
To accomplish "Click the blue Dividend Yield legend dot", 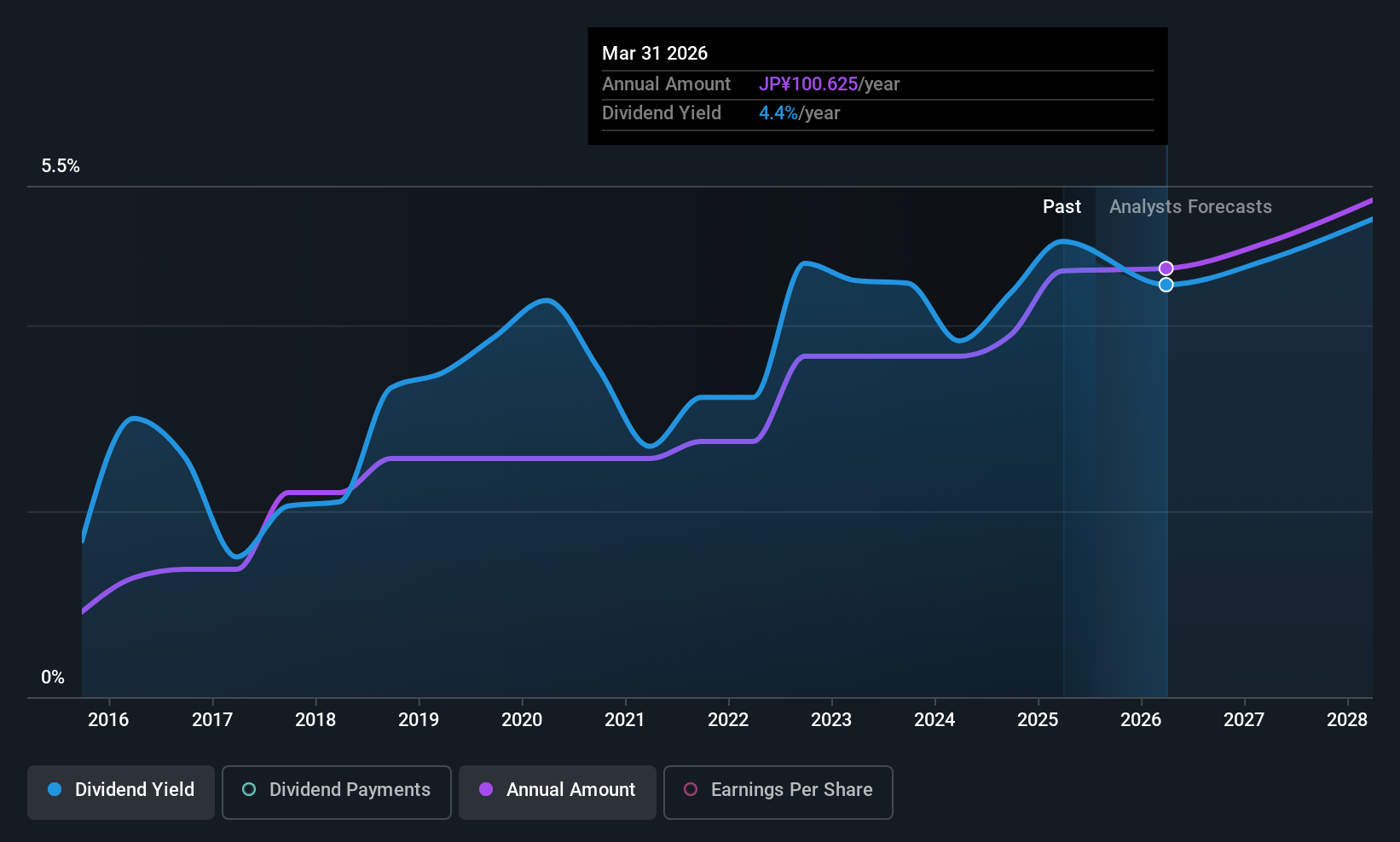I will pyautogui.click(x=55, y=789).
